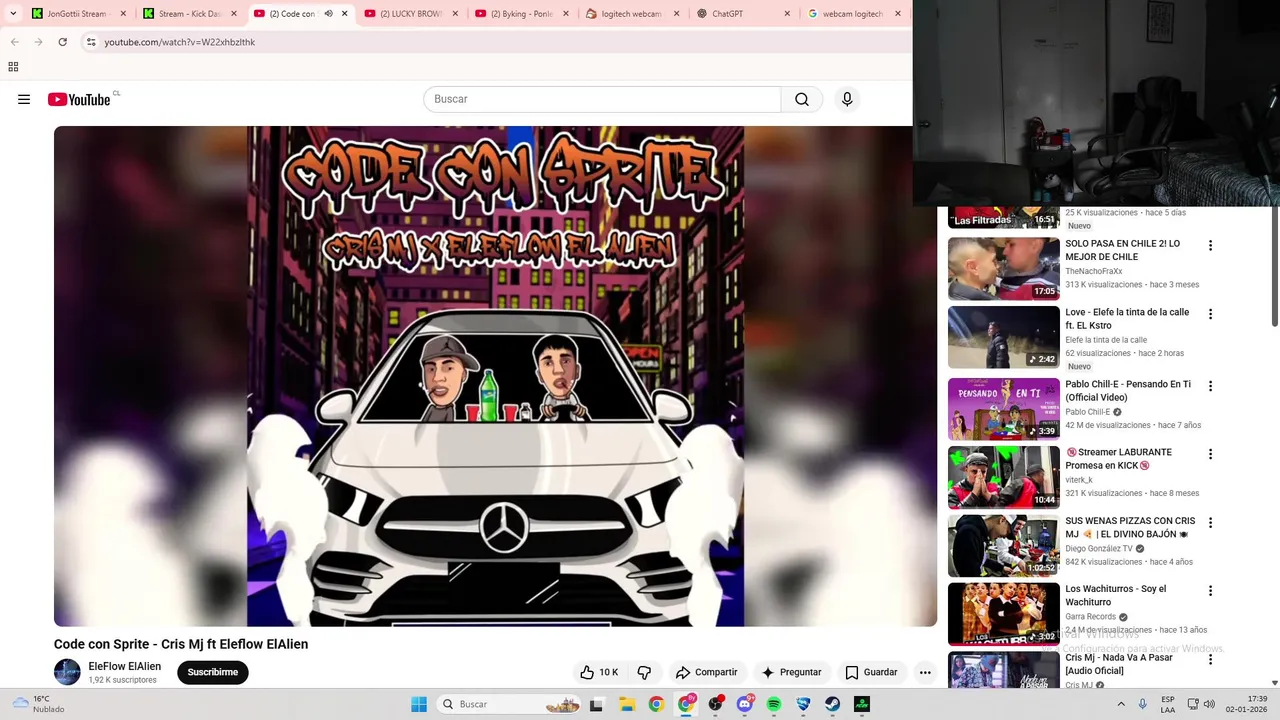Viewport: 1280px width, 720px height.
Task: Open volume control in system tray
Action: click(1209, 704)
